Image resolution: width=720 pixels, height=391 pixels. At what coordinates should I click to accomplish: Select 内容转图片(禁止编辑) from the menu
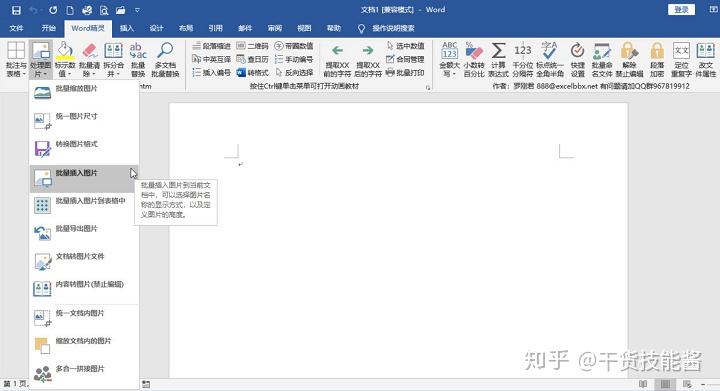click(x=84, y=289)
